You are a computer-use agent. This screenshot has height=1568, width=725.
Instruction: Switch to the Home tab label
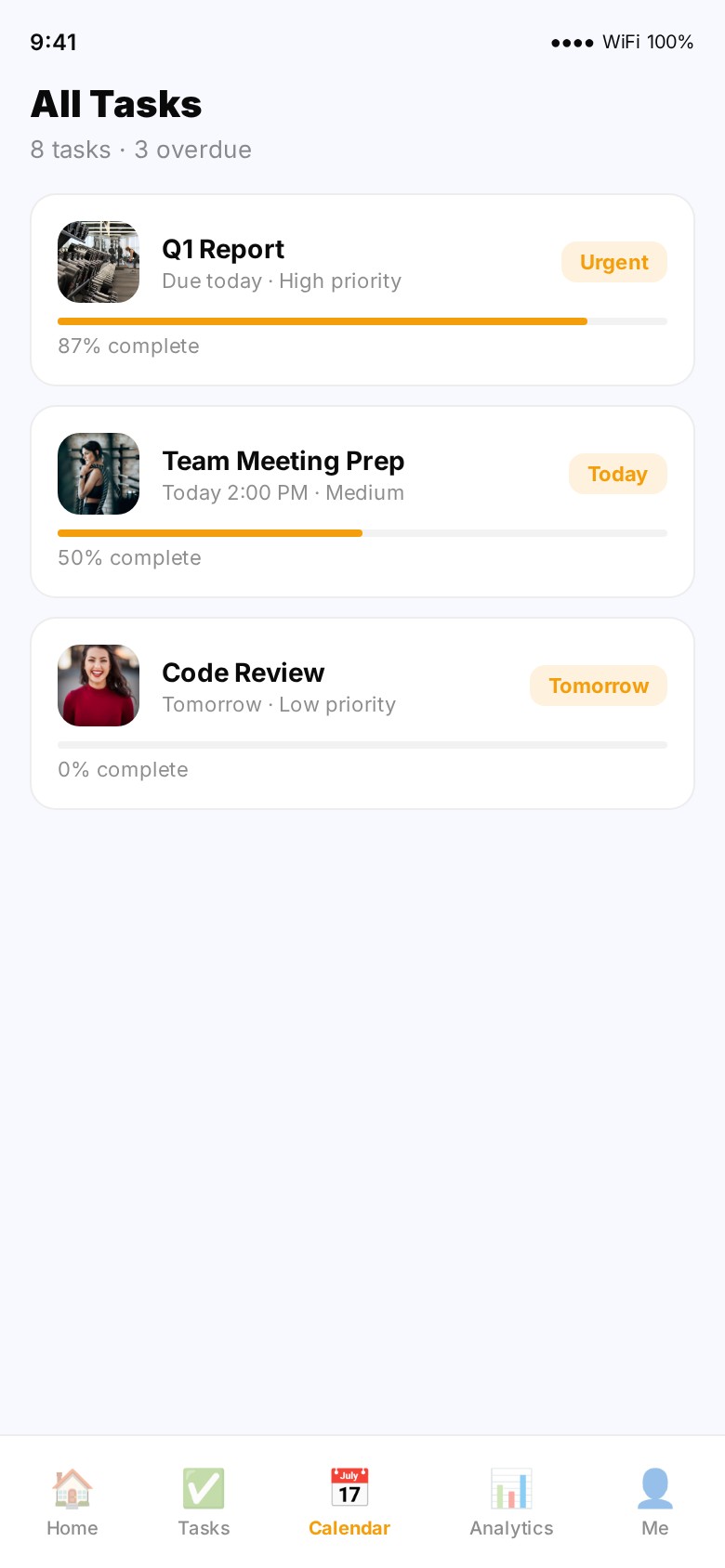(x=72, y=1528)
